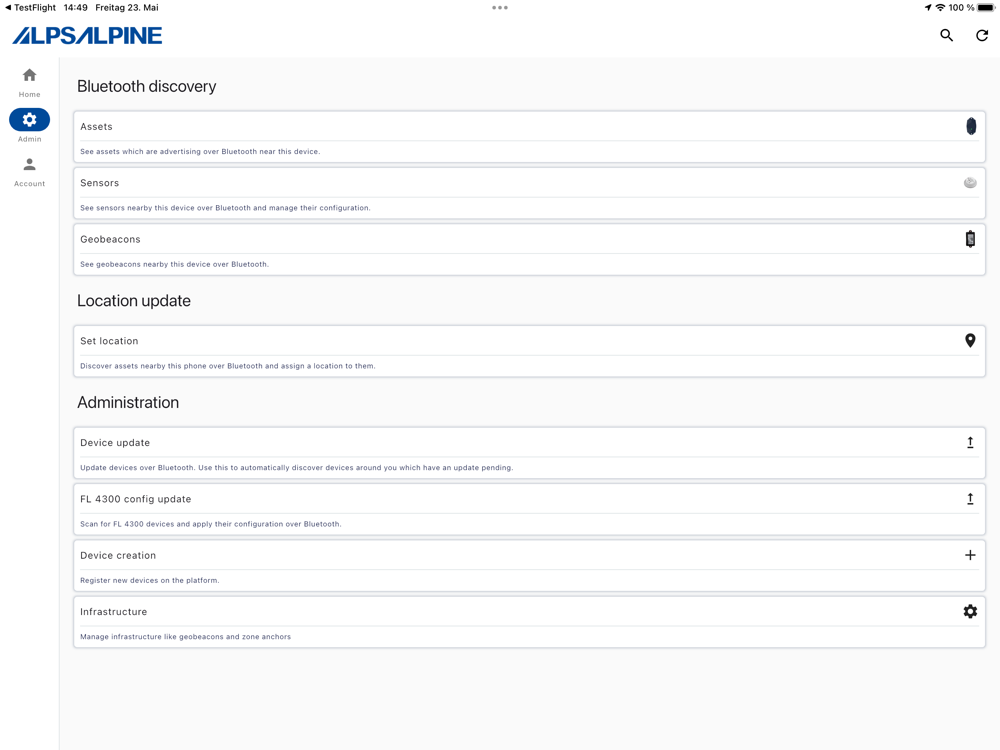The width and height of the screenshot is (1000, 750).
Task: Return to TestFlight via status bar back
Action: pos(30,8)
